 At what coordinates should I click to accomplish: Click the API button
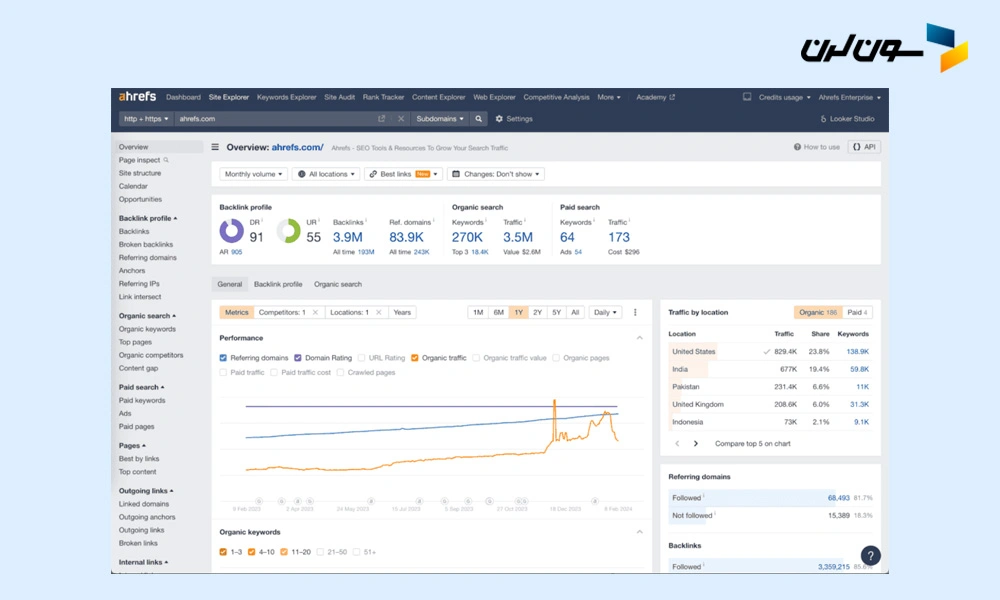(863, 147)
